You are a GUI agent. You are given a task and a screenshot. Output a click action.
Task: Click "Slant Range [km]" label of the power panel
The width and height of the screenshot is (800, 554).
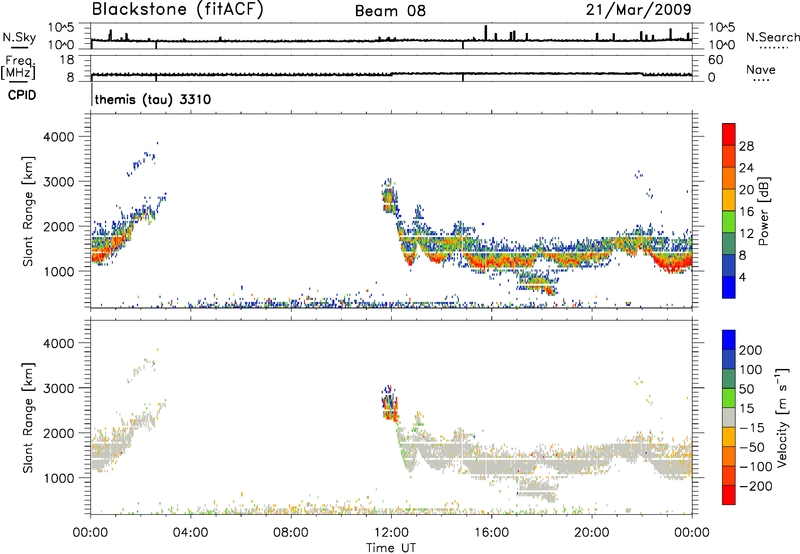tap(28, 211)
